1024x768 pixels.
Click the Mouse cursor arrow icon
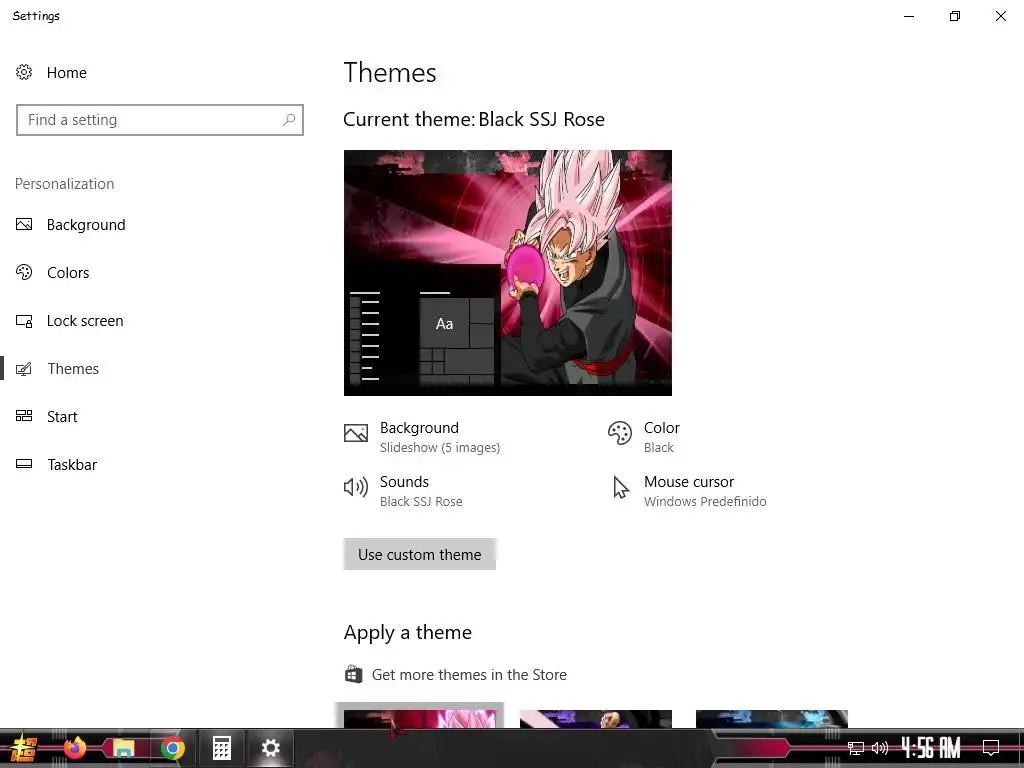[x=620, y=487]
